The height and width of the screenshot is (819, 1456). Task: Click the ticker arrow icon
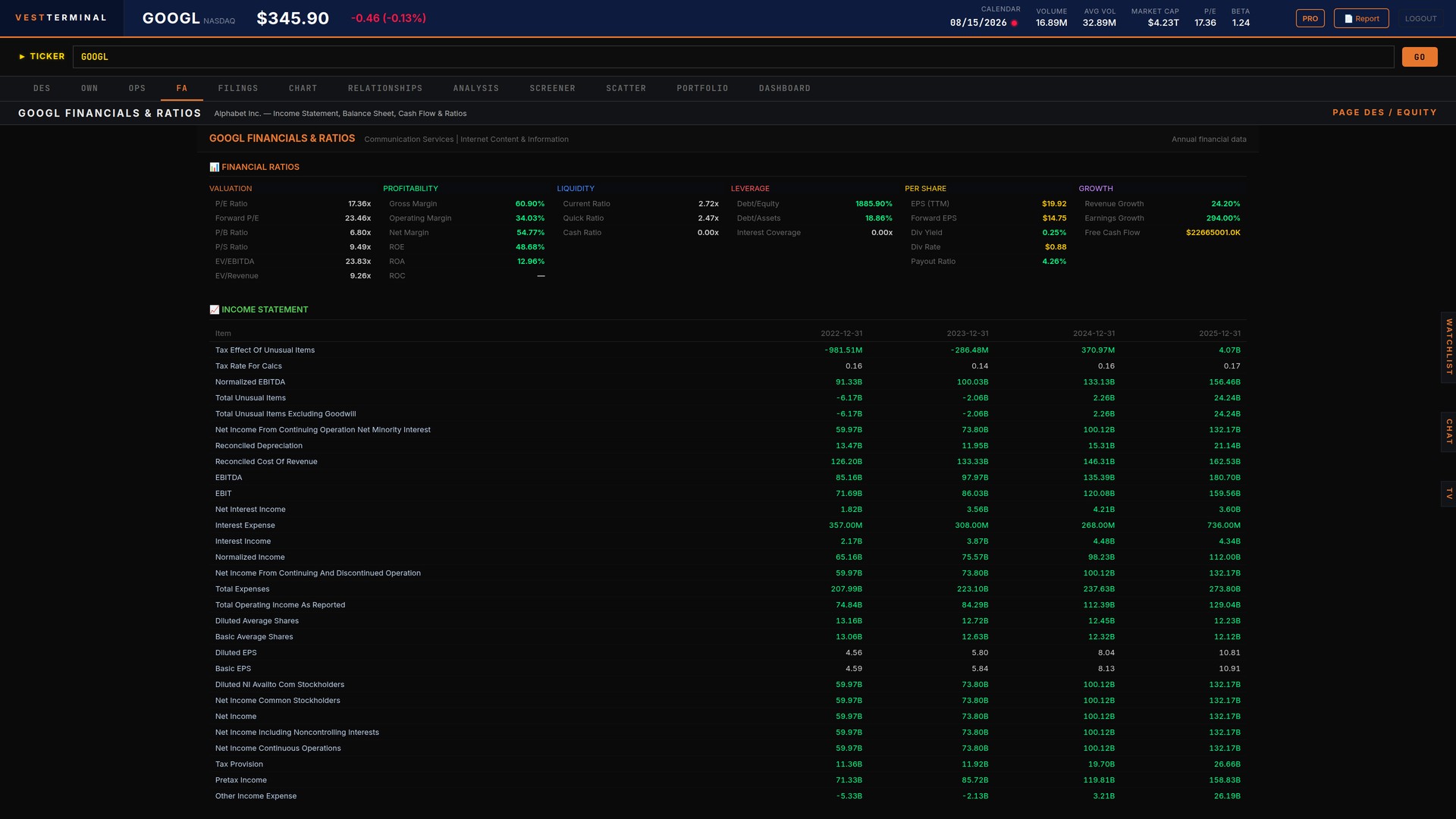click(22, 57)
